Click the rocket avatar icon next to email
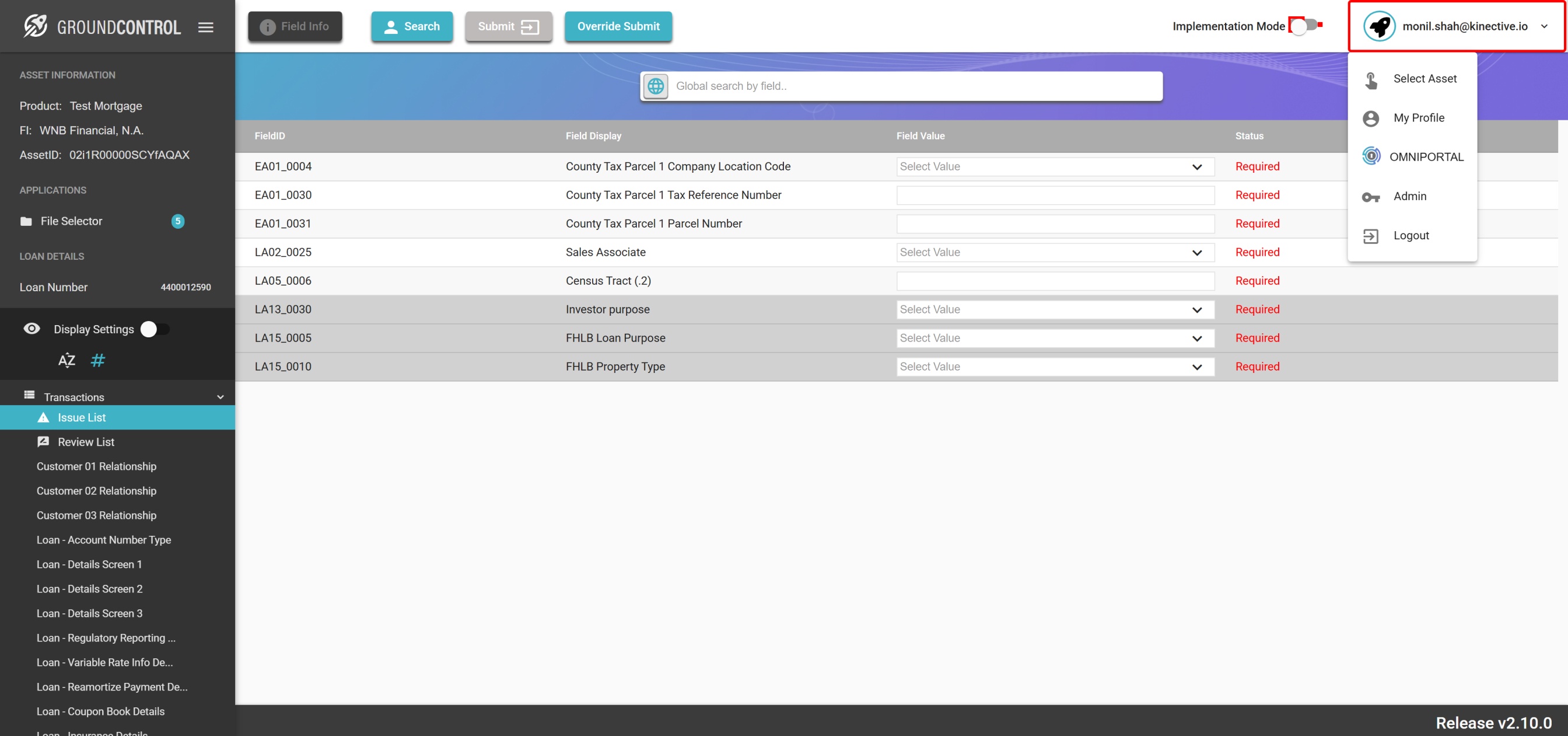This screenshot has height=736, width=1568. pos(1380,26)
